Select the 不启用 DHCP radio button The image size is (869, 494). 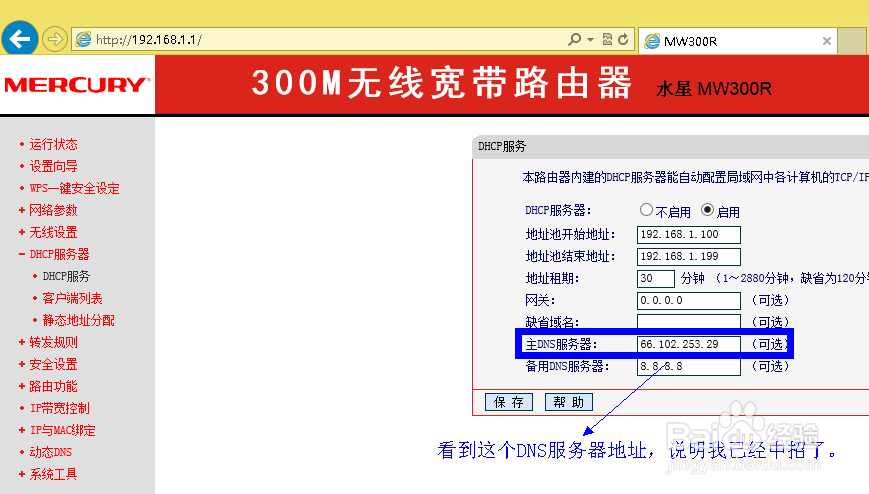[x=646, y=210]
